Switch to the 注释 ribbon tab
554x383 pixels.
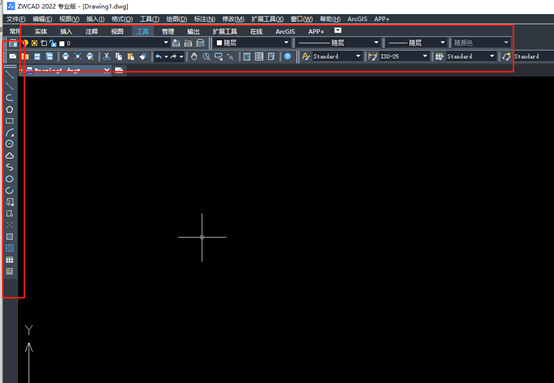click(x=92, y=31)
